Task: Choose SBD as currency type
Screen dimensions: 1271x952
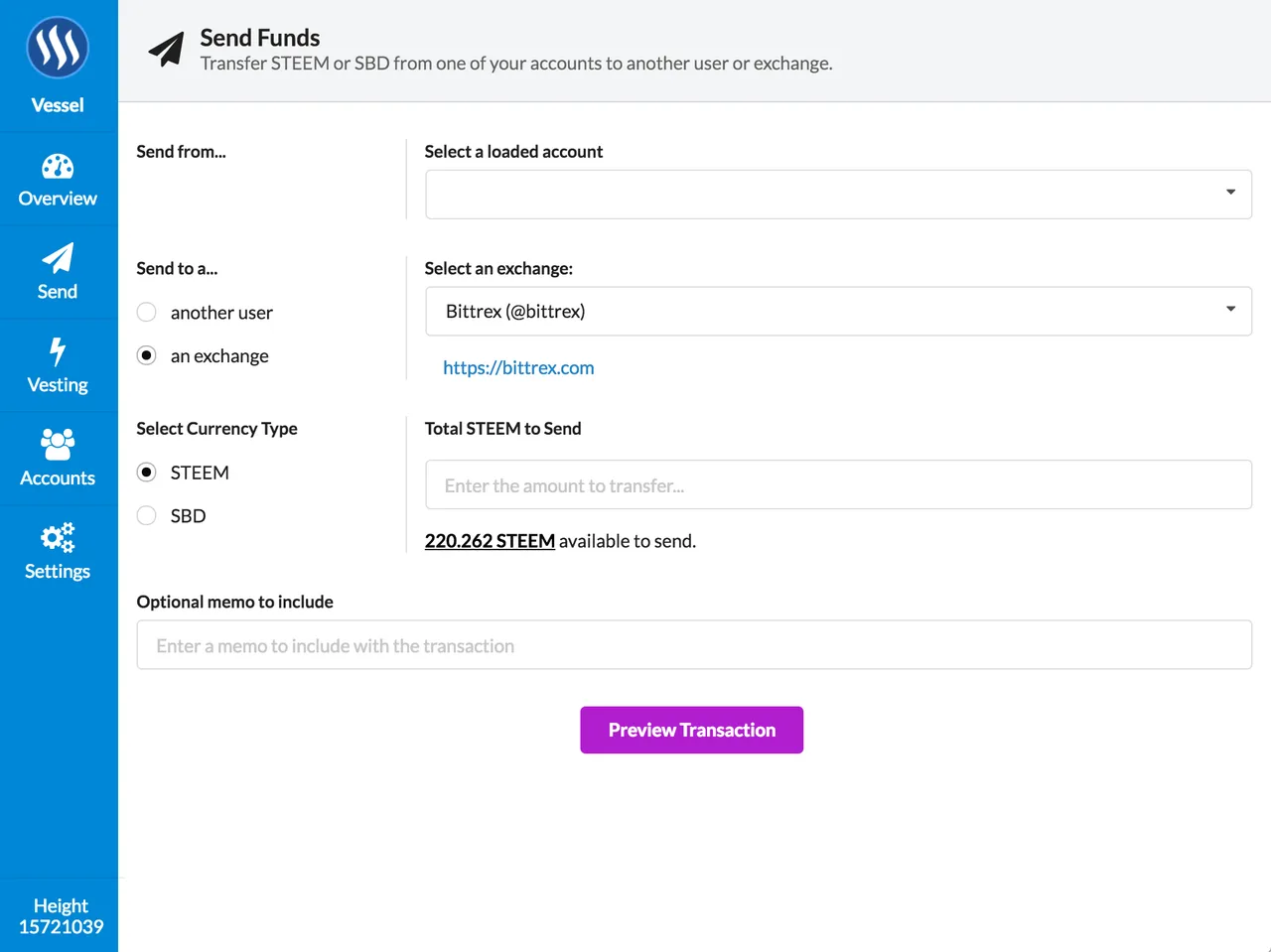Action: click(x=147, y=515)
